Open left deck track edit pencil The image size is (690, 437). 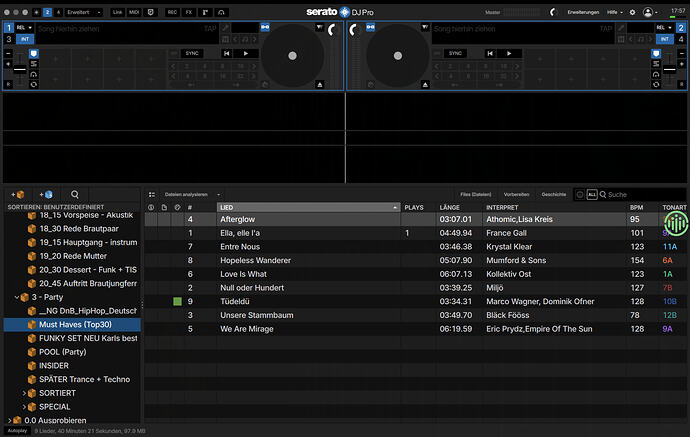coord(225,28)
